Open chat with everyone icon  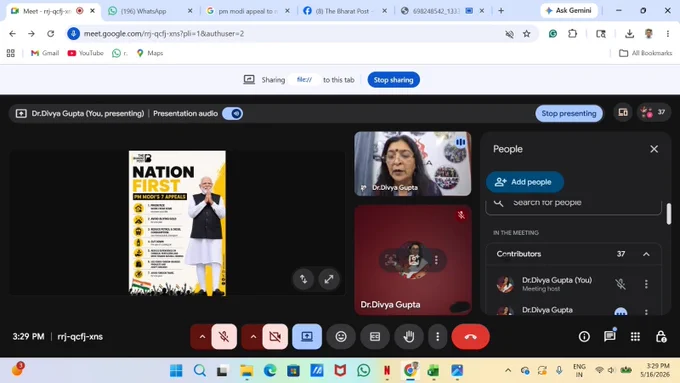[610, 337]
